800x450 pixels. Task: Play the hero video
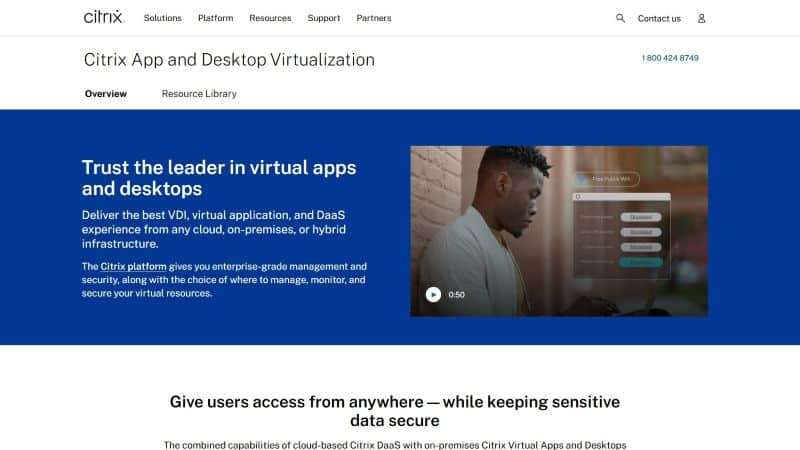pos(433,294)
